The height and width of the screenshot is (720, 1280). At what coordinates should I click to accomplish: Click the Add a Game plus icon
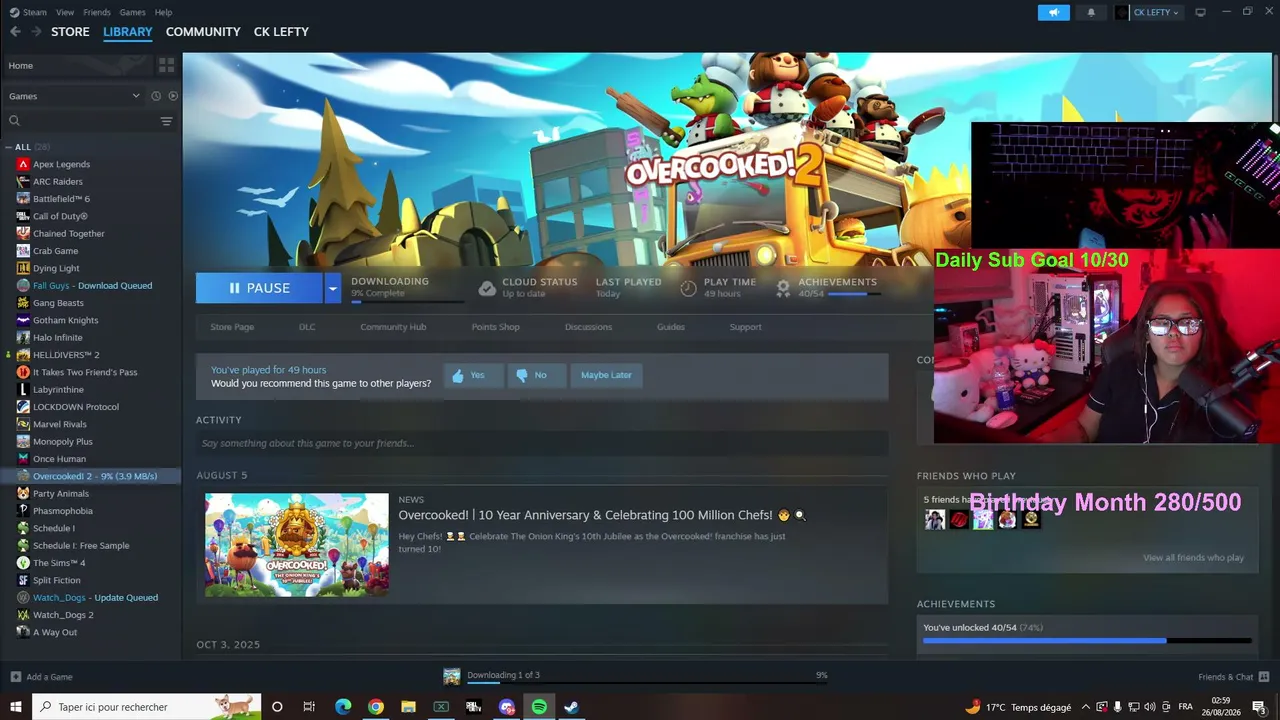pos(15,677)
